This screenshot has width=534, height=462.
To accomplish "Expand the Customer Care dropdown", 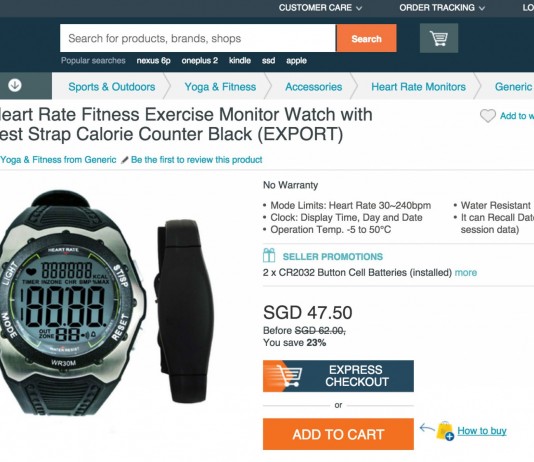I will tap(320, 7).
